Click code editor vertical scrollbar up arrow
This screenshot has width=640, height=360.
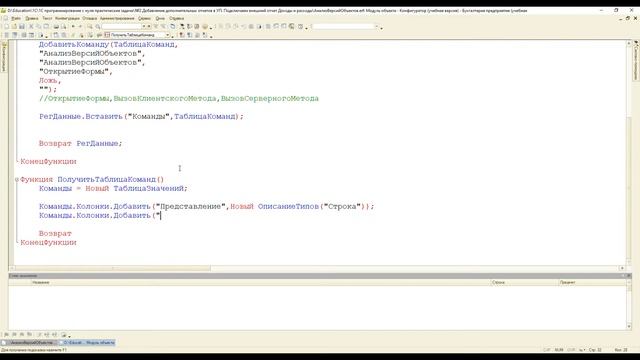tap(629, 43)
